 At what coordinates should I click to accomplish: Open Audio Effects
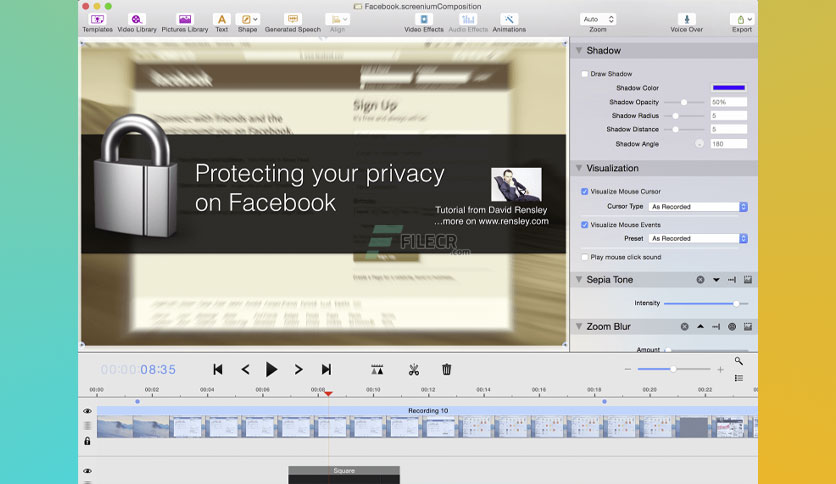[x=468, y=23]
